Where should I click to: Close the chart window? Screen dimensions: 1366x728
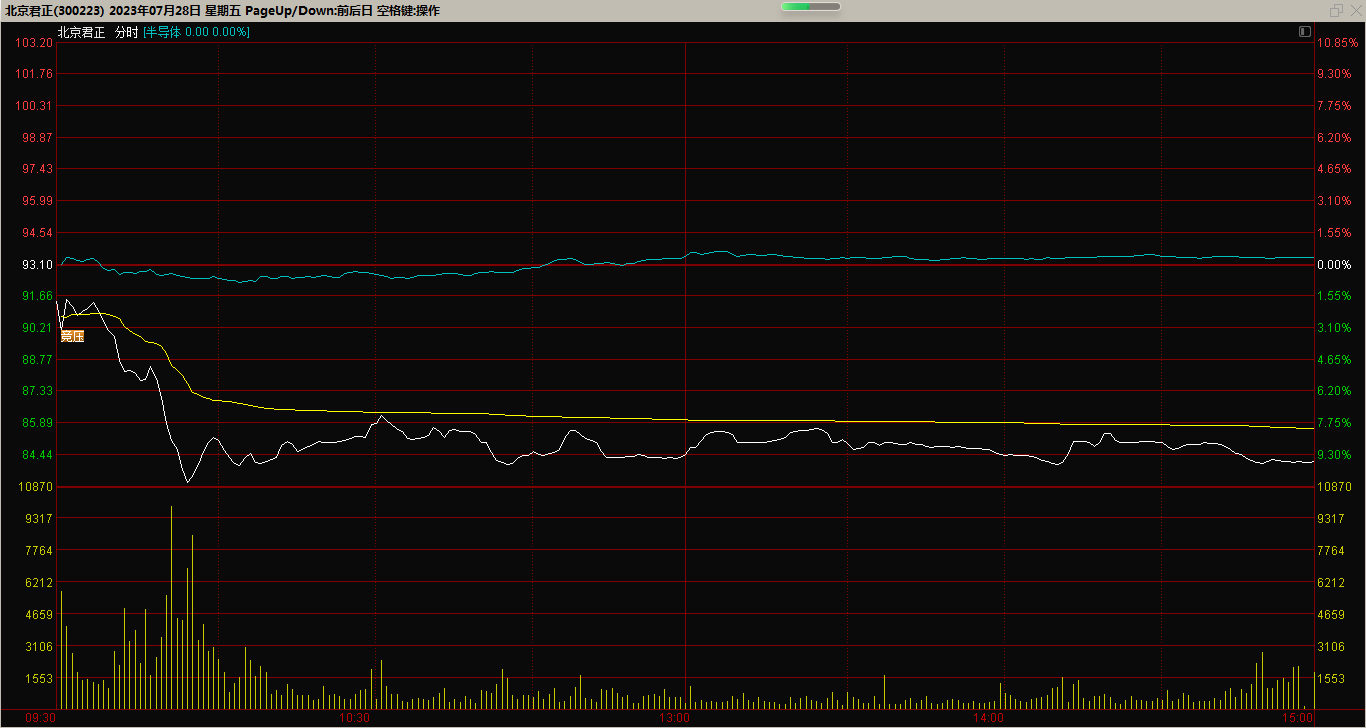(1355, 10)
